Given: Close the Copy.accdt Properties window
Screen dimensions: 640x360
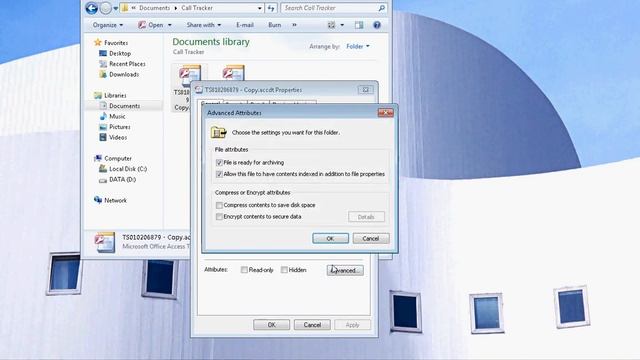Looking at the screenshot, I should point(365,89).
